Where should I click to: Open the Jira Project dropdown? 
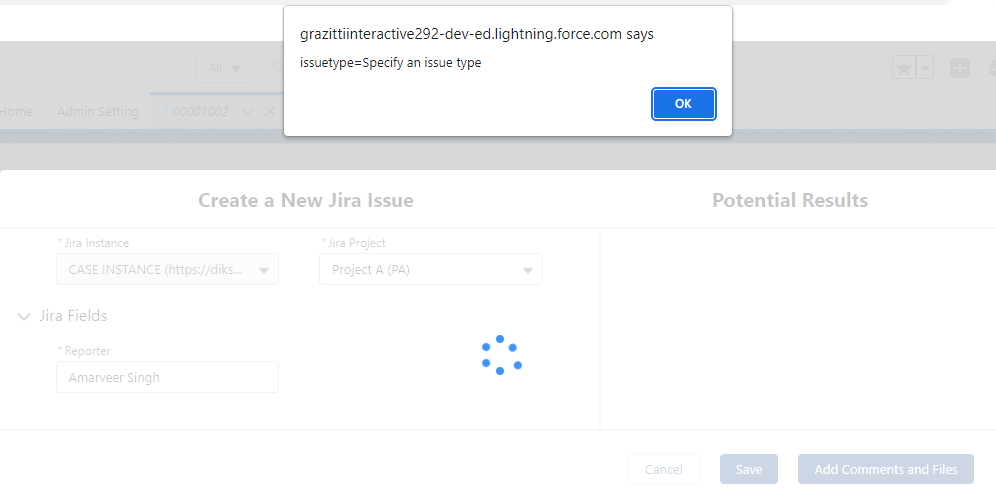(431, 269)
